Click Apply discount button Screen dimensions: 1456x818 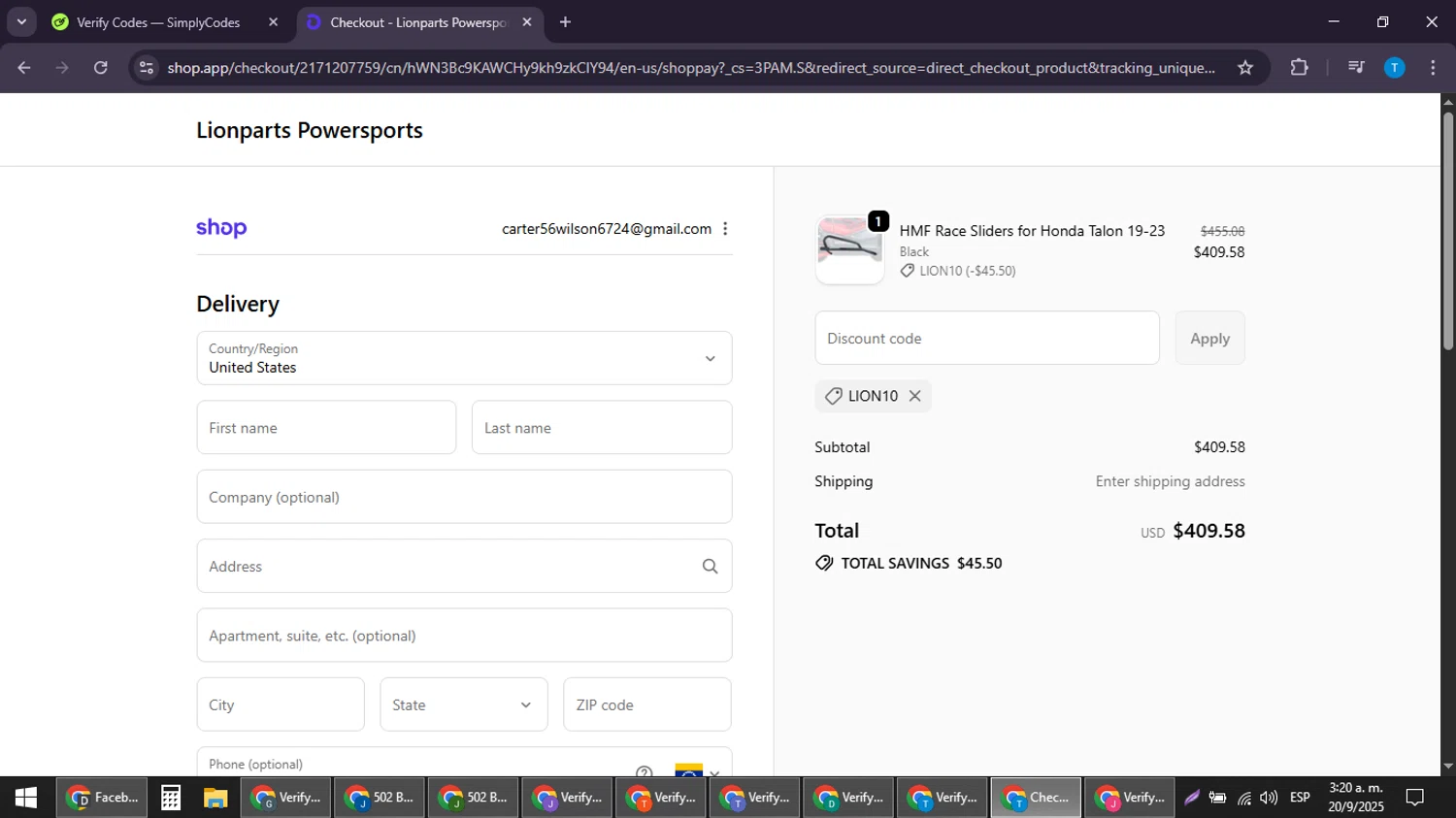coord(1209,338)
